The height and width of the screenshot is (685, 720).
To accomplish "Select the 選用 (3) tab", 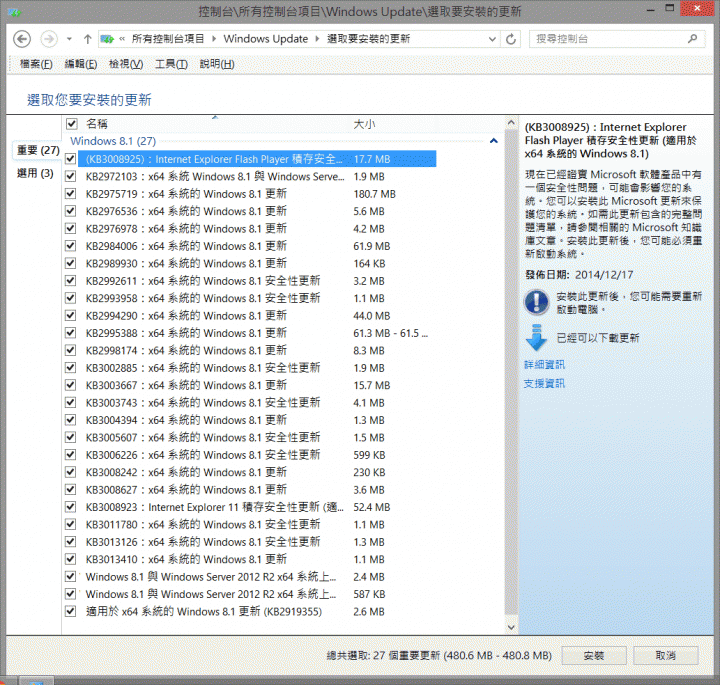I will coord(35,174).
